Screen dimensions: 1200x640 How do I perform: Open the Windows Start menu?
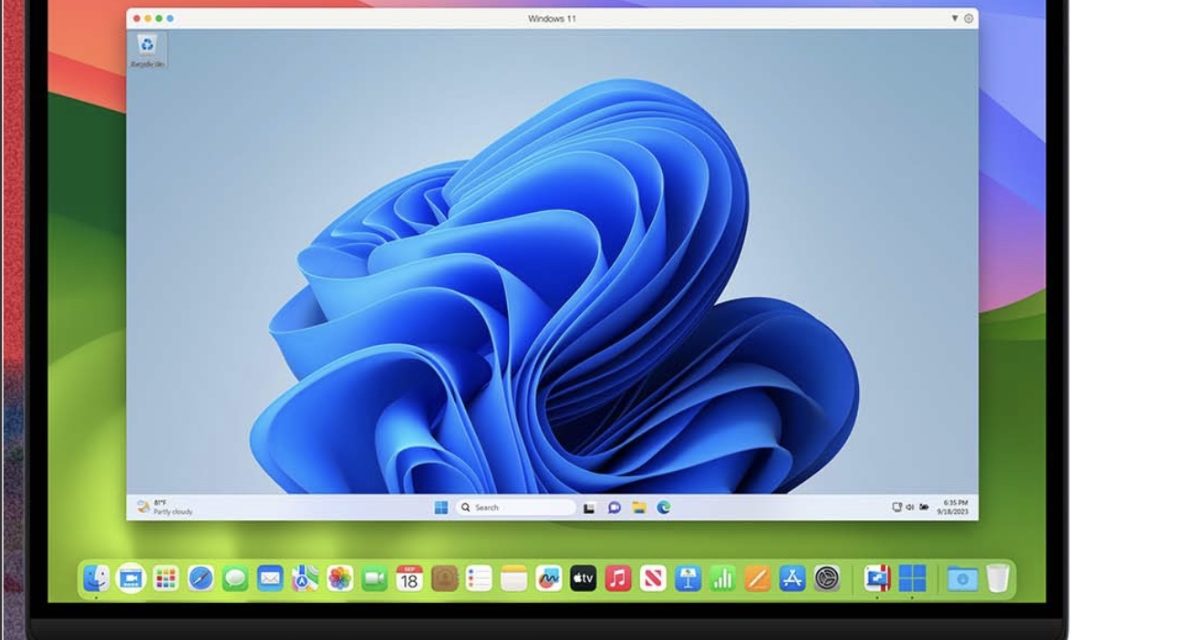[441, 508]
